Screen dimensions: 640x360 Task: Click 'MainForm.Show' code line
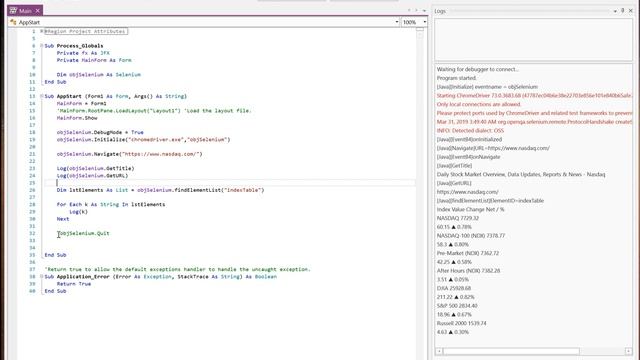pos(77,118)
